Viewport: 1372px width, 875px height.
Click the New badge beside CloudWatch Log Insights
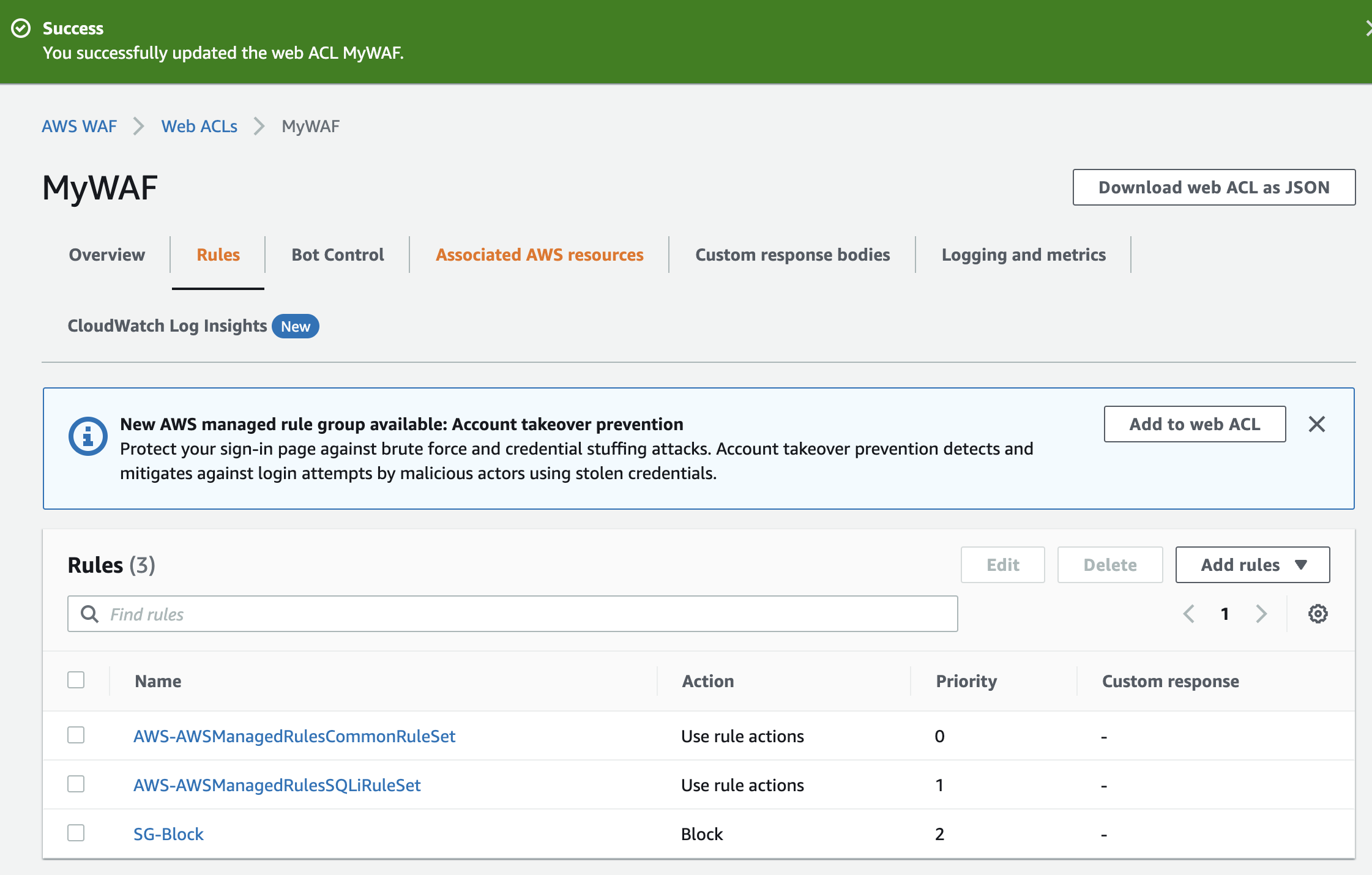click(296, 326)
